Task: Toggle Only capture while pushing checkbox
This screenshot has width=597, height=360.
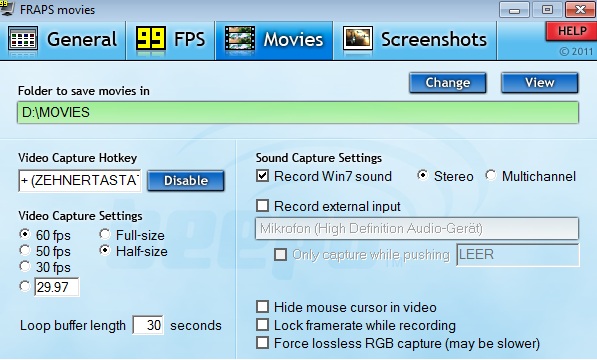Action: (281, 254)
